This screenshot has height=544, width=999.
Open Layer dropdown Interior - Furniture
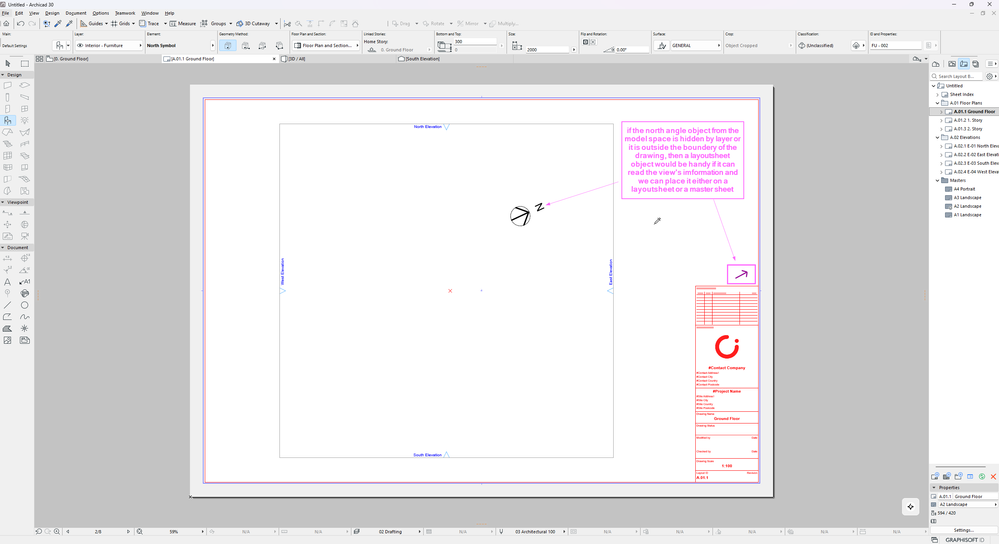109,46
